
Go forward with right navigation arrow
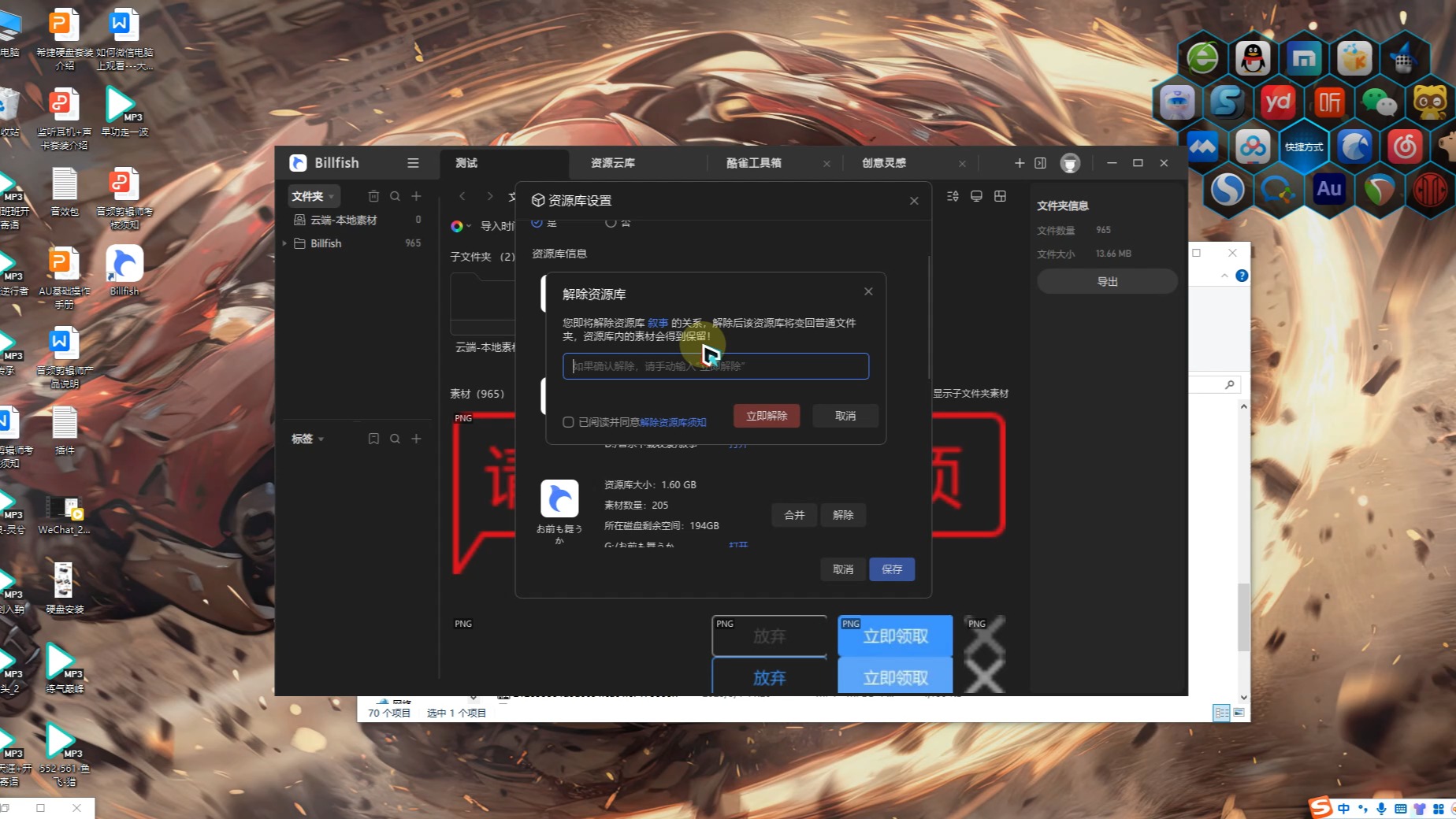tap(489, 196)
